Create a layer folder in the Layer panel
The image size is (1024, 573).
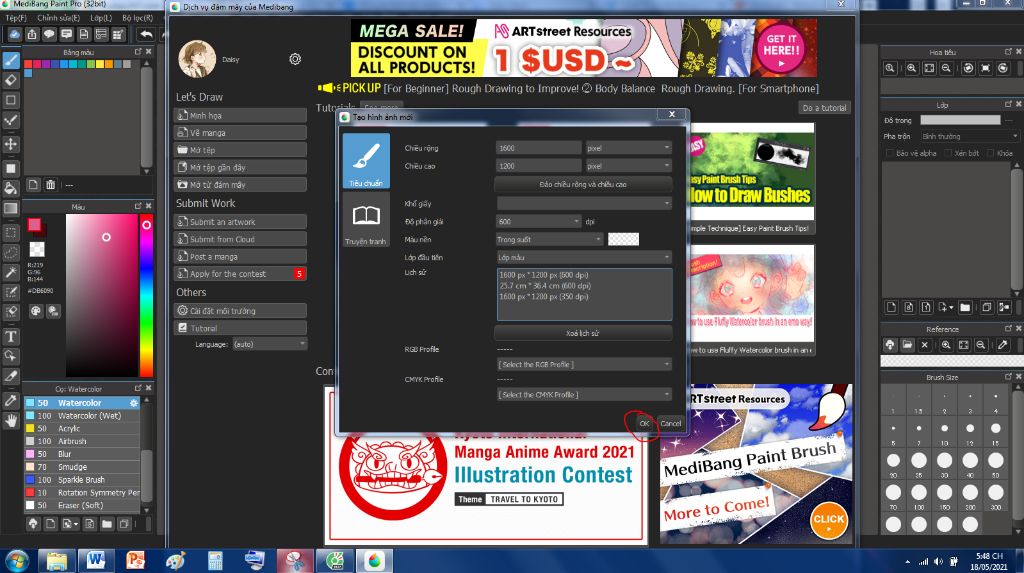click(x=965, y=307)
